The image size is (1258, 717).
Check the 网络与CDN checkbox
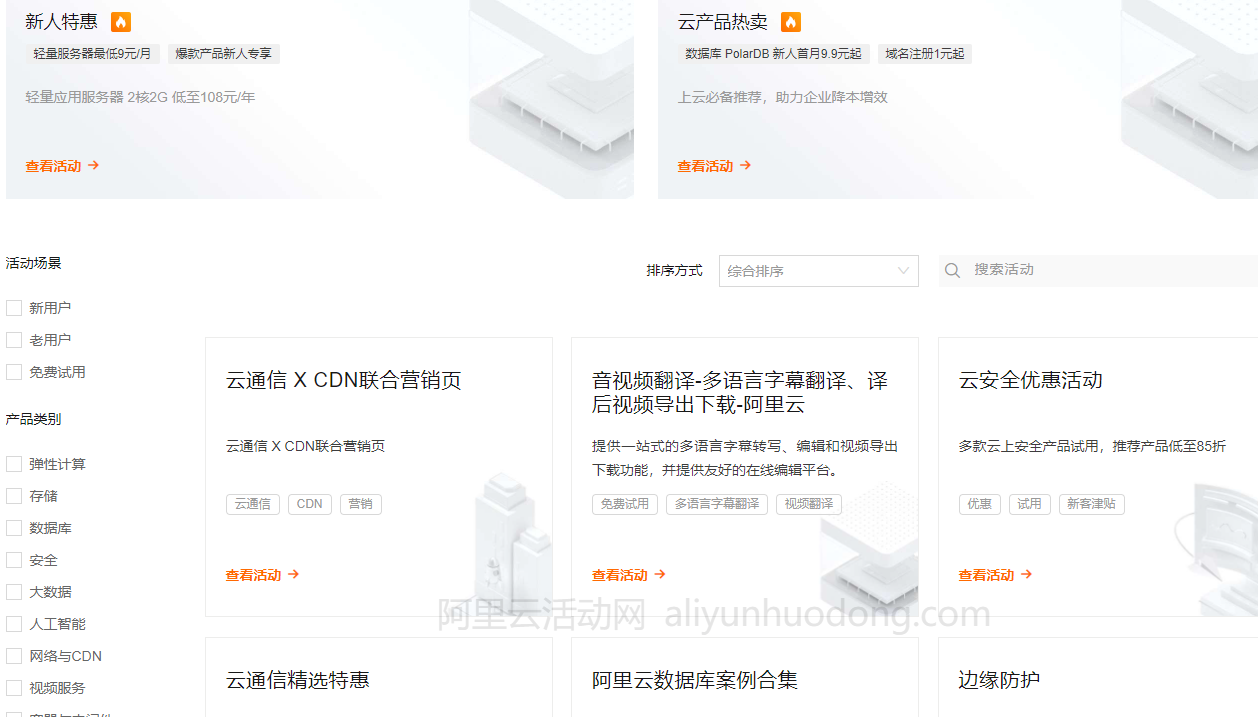(x=14, y=656)
